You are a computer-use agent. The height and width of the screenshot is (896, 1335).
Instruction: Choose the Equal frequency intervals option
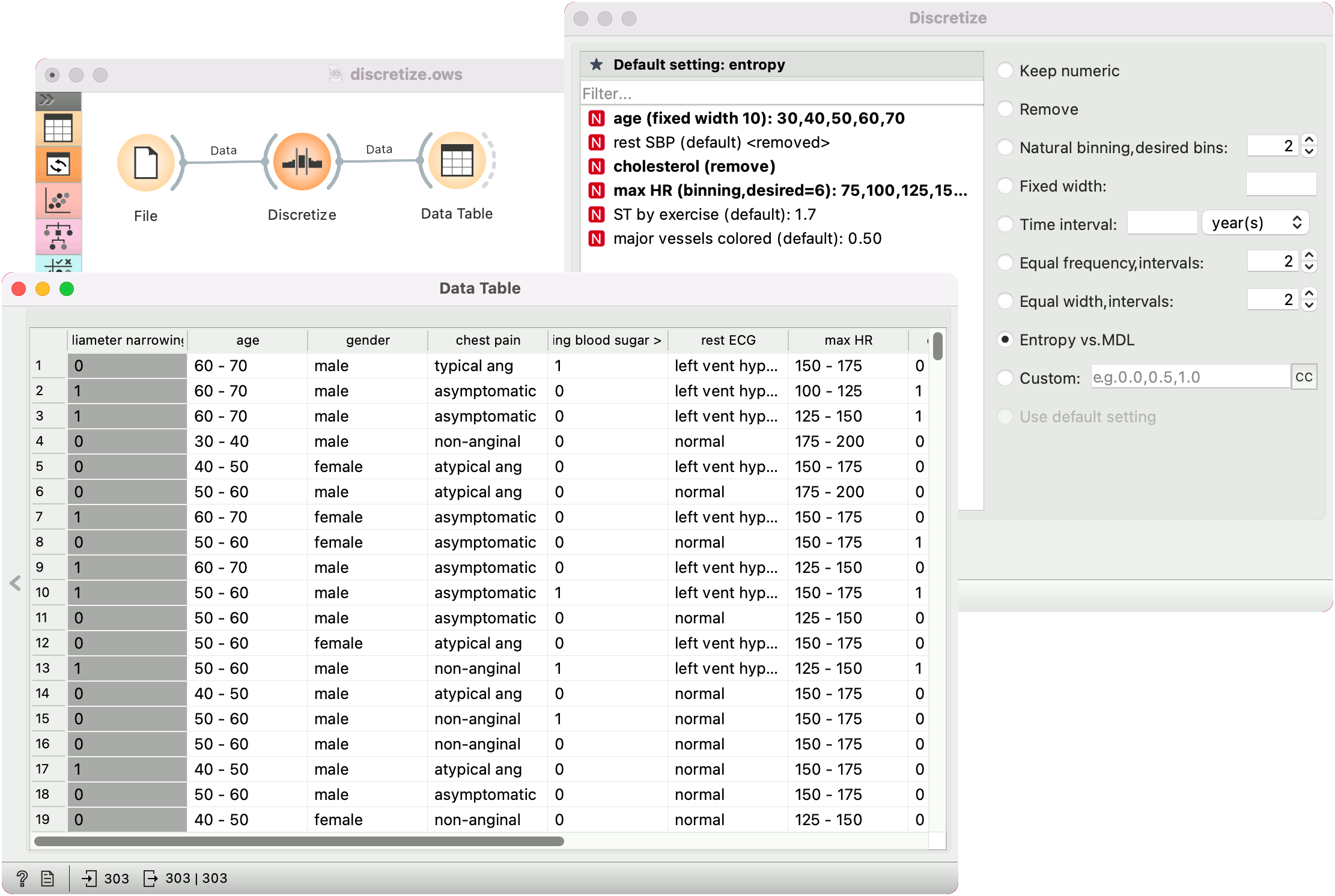[x=1005, y=263]
